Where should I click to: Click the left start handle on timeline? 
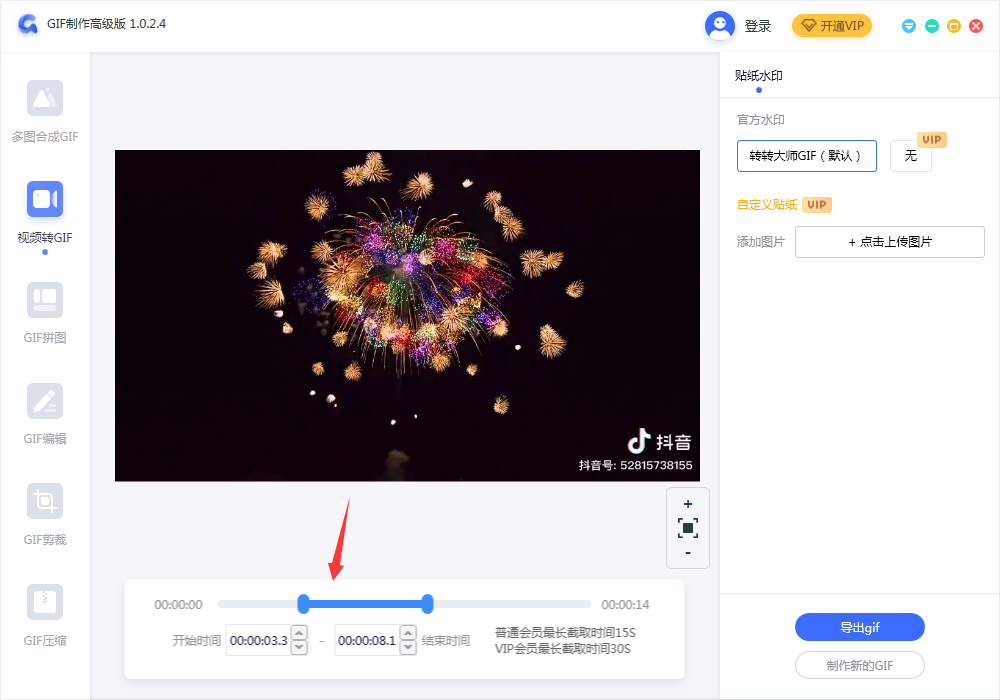304,603
